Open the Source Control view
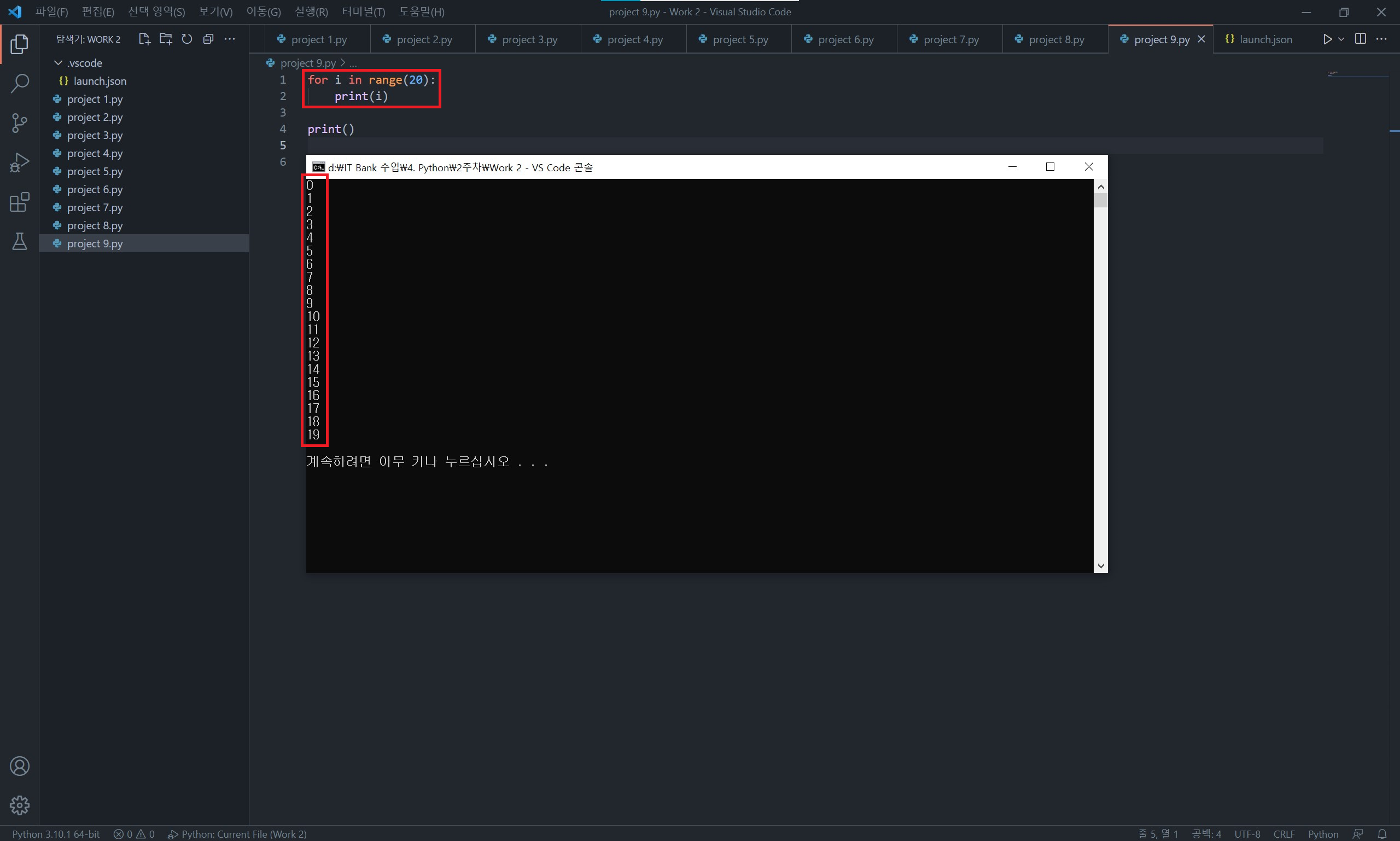The height and width of the screenshot is (841, 1400). (19, 123)
